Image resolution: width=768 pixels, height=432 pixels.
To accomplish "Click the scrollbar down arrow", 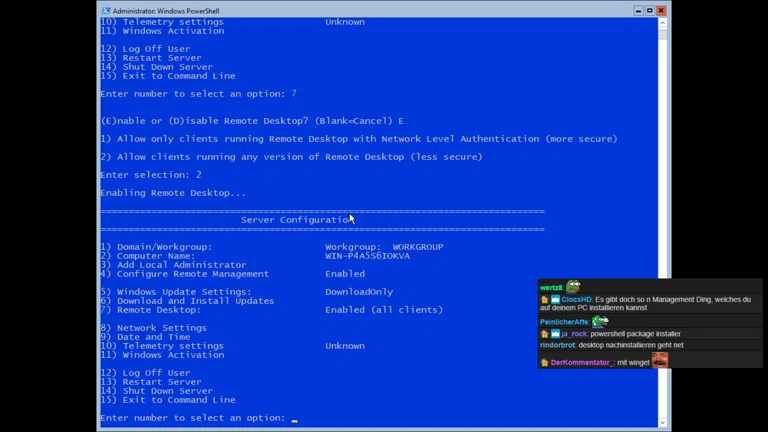I will (662, 422).
